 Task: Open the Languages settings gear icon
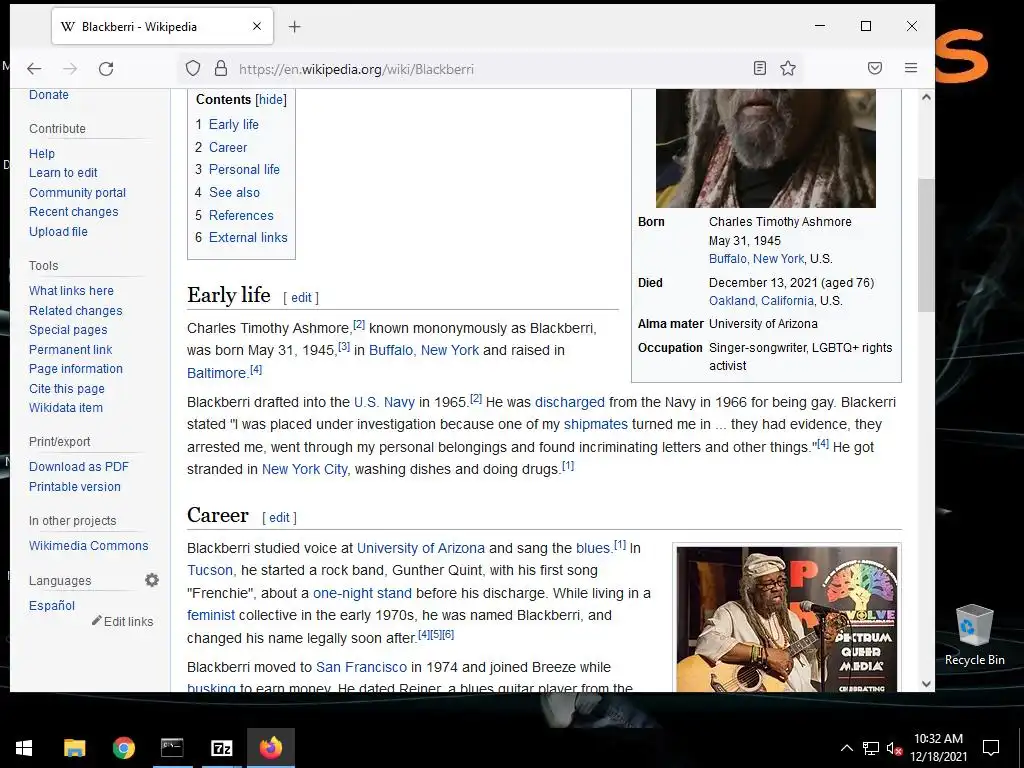click(x=152, y=580)
